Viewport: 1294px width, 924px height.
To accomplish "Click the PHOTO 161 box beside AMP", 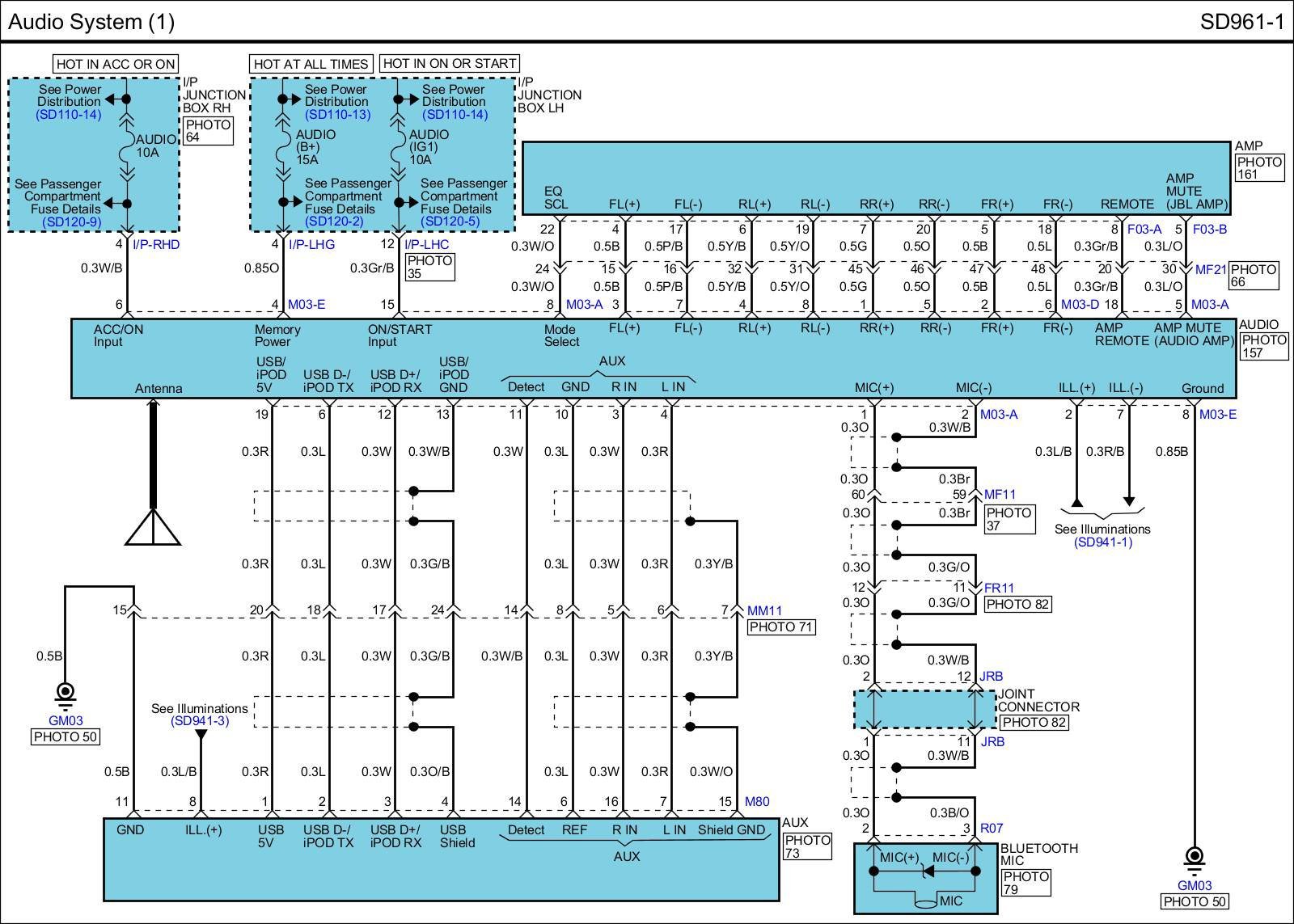I will pyautogui.click(x=1259, y=168).
